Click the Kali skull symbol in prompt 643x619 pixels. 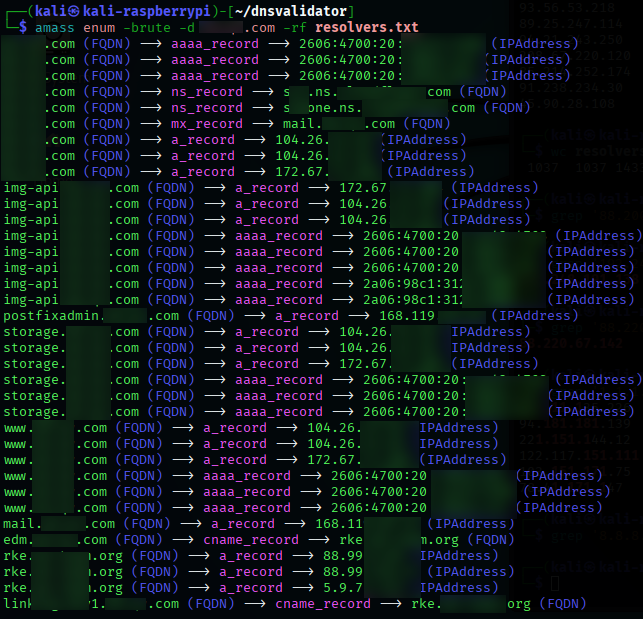pyautogui.click(x=74, y=12)
